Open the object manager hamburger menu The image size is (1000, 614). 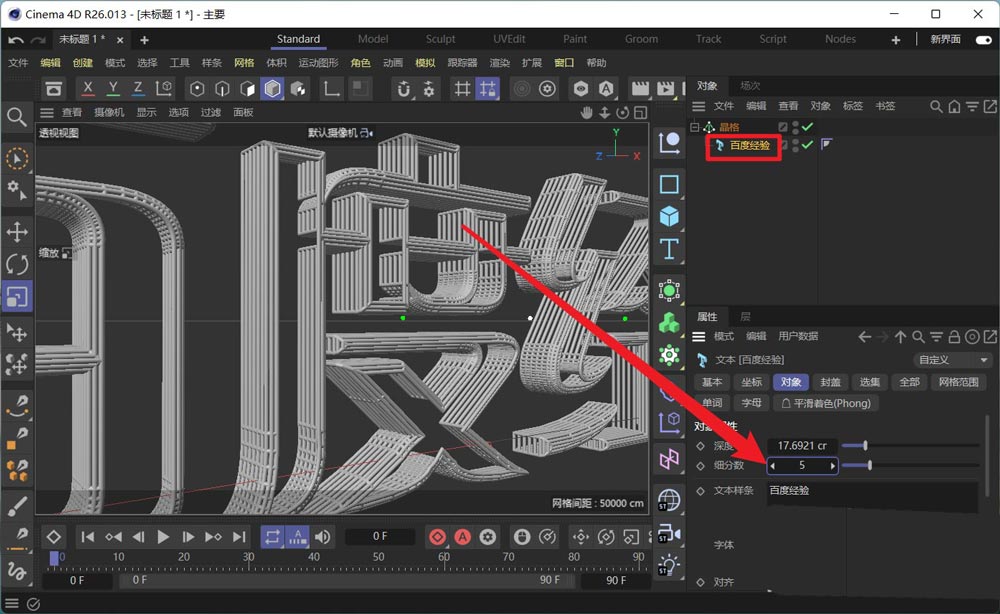coord(699,106)
